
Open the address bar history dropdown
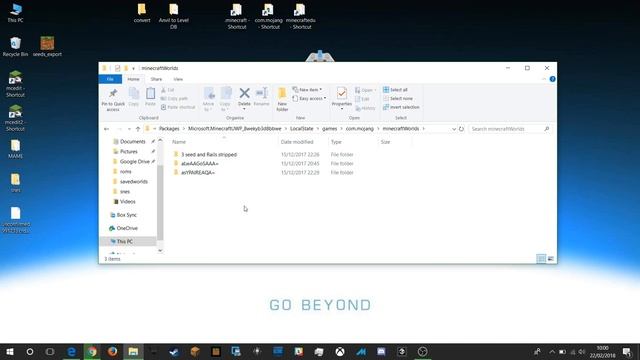[x=454, y=129]
